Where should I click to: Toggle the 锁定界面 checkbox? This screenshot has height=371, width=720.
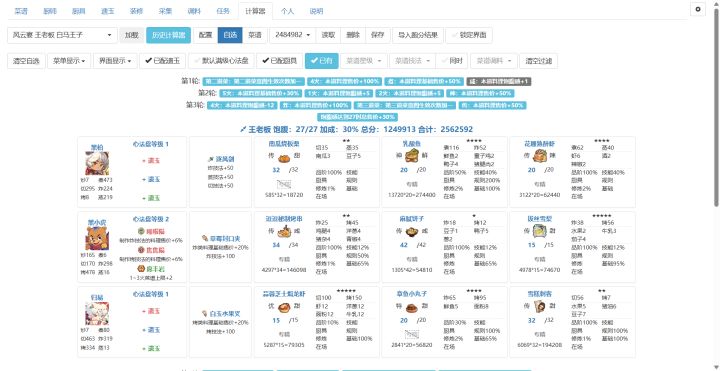(469, 35)
